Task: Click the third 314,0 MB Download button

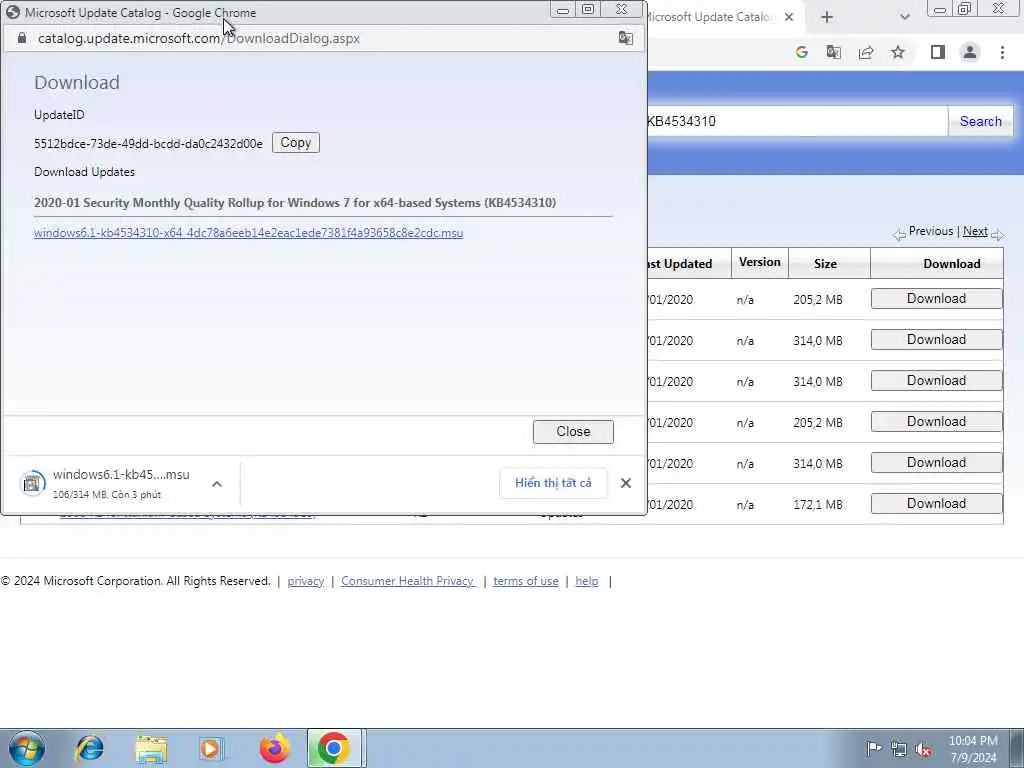Action: pos(936,462)
